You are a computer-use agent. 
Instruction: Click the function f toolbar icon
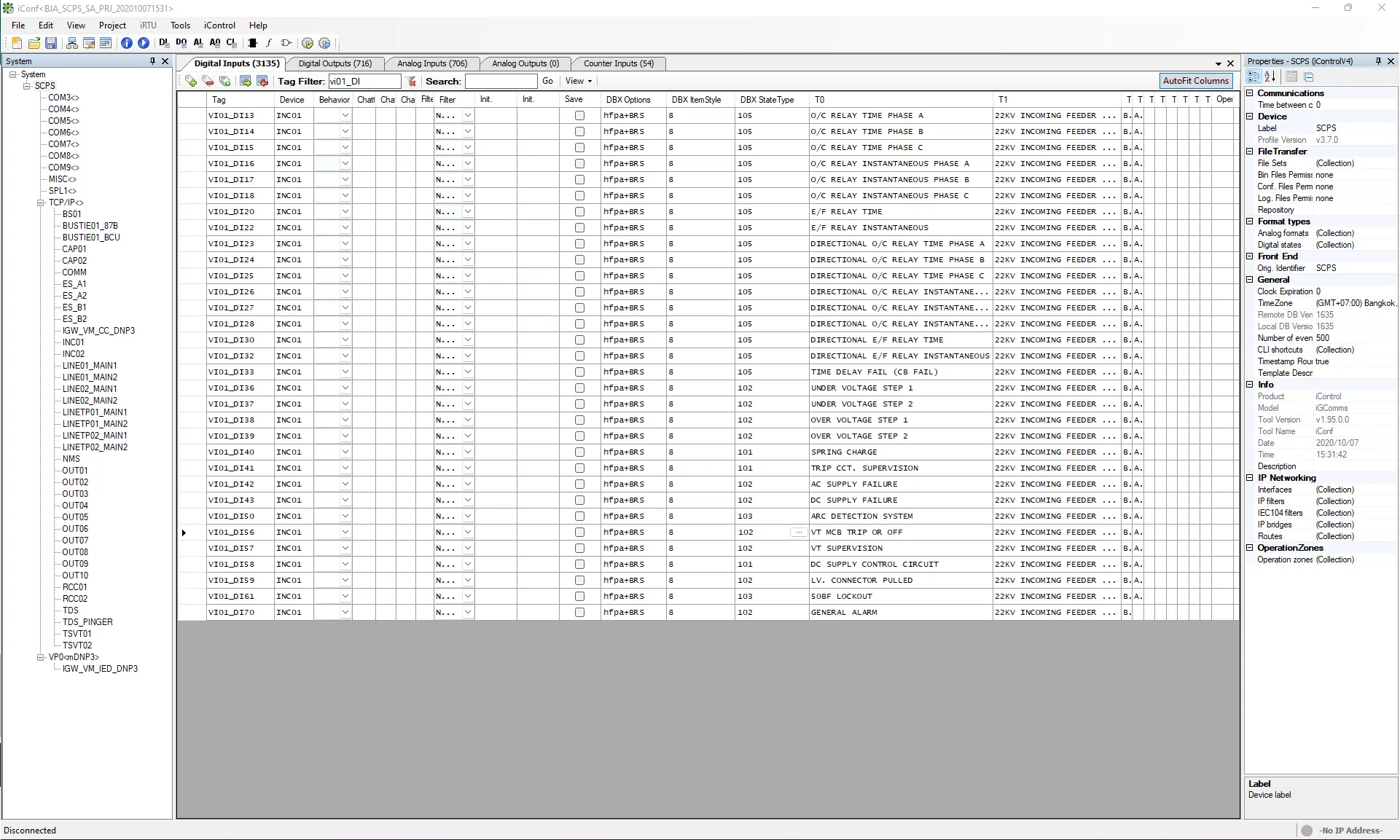pos(269,43)
